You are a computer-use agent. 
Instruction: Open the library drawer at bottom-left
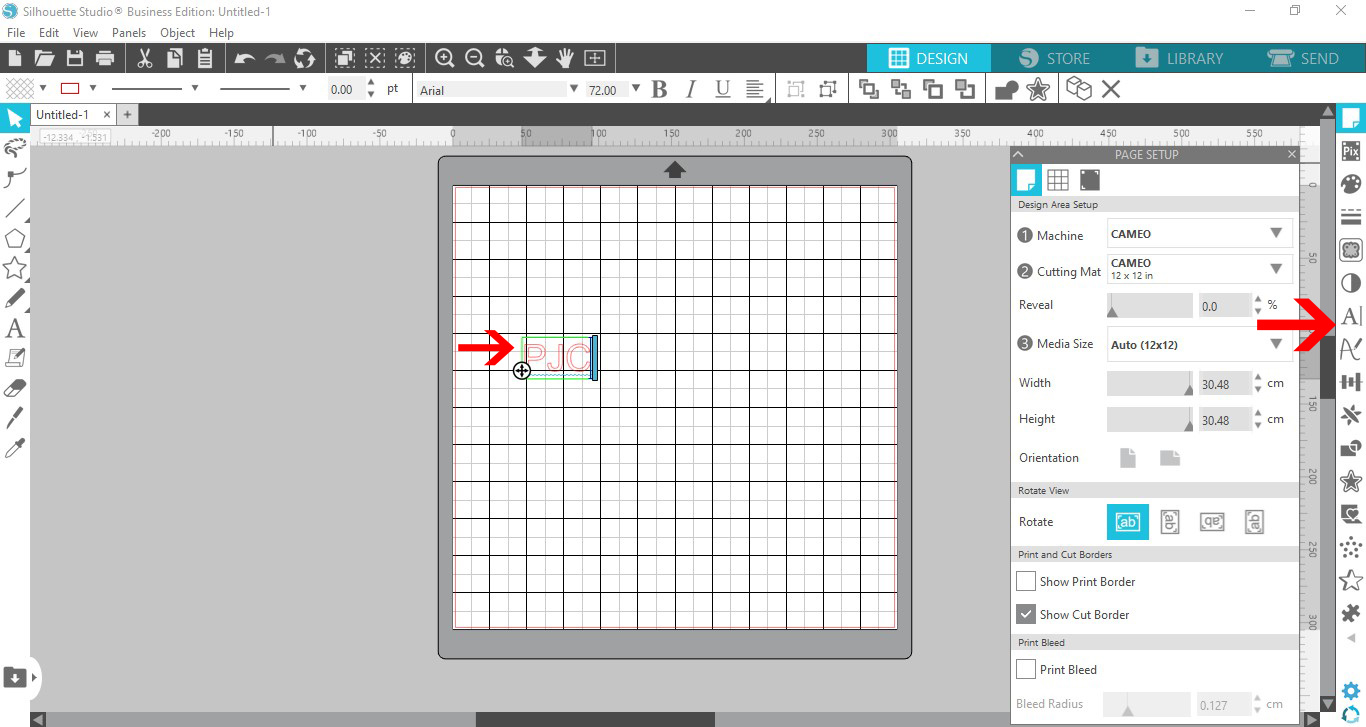click(x=16, y=677)
